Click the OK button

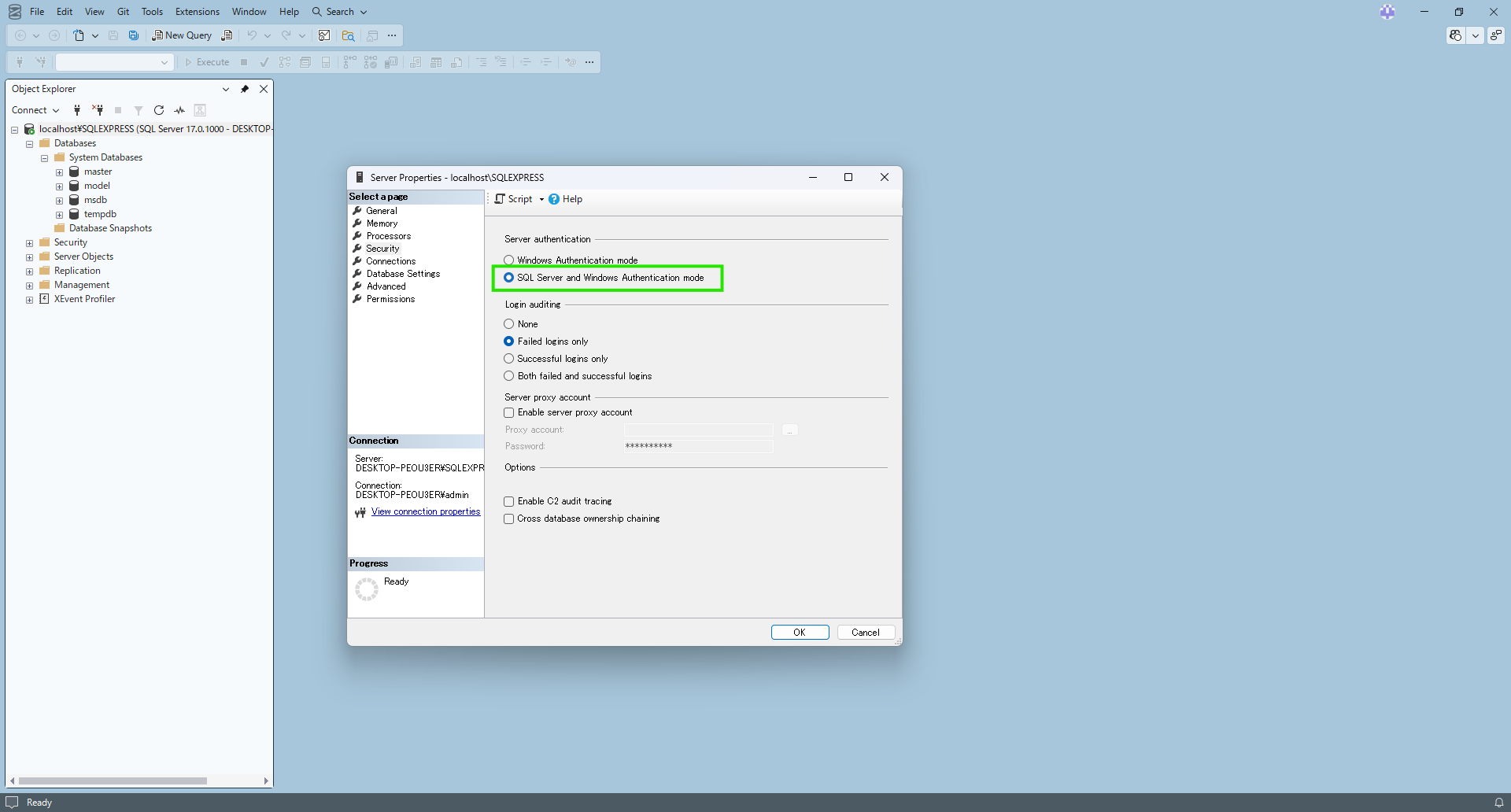click(800, 633)
